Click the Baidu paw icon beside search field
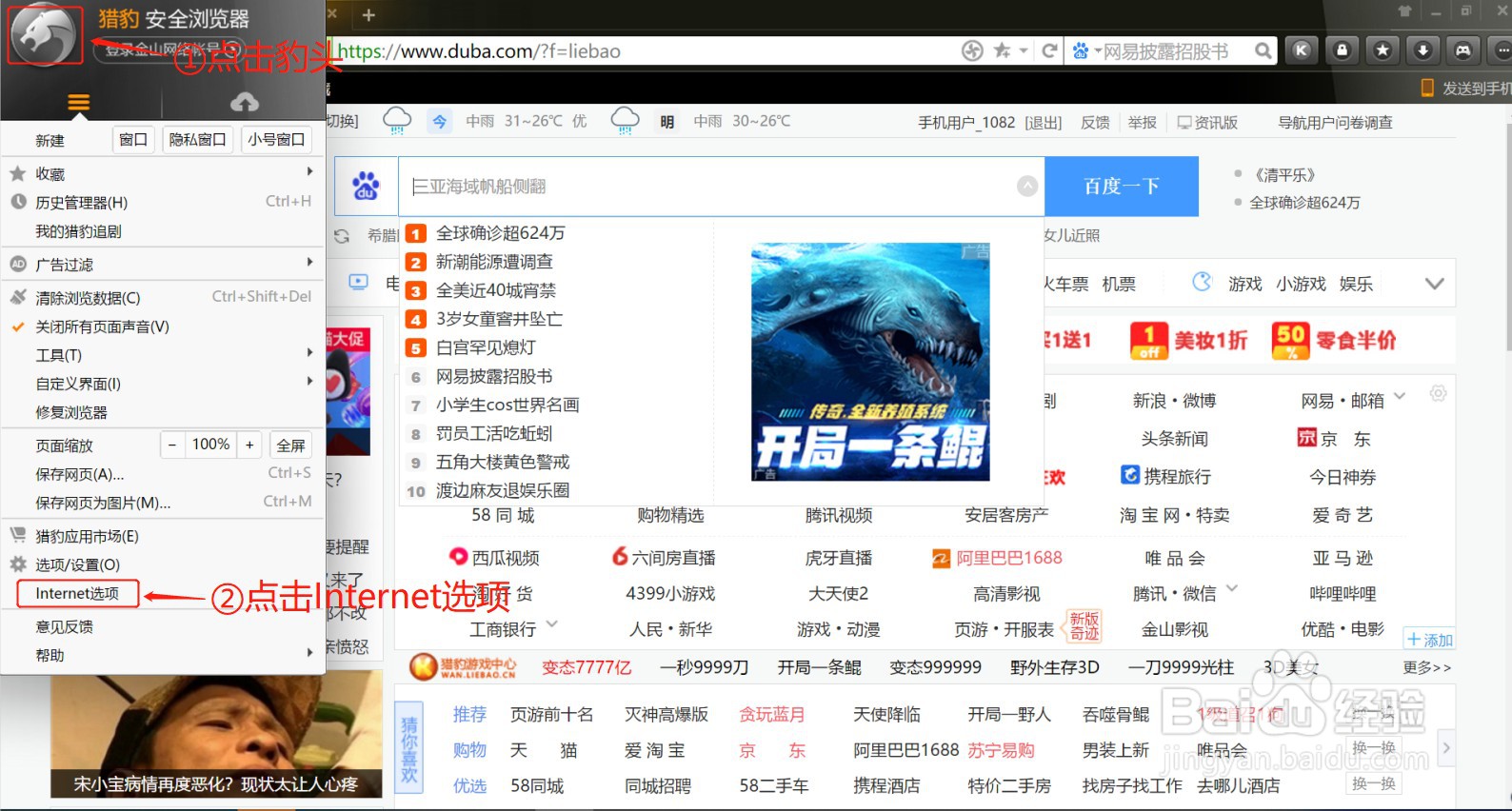This screenshot has width=1512, height=811. 366,186
